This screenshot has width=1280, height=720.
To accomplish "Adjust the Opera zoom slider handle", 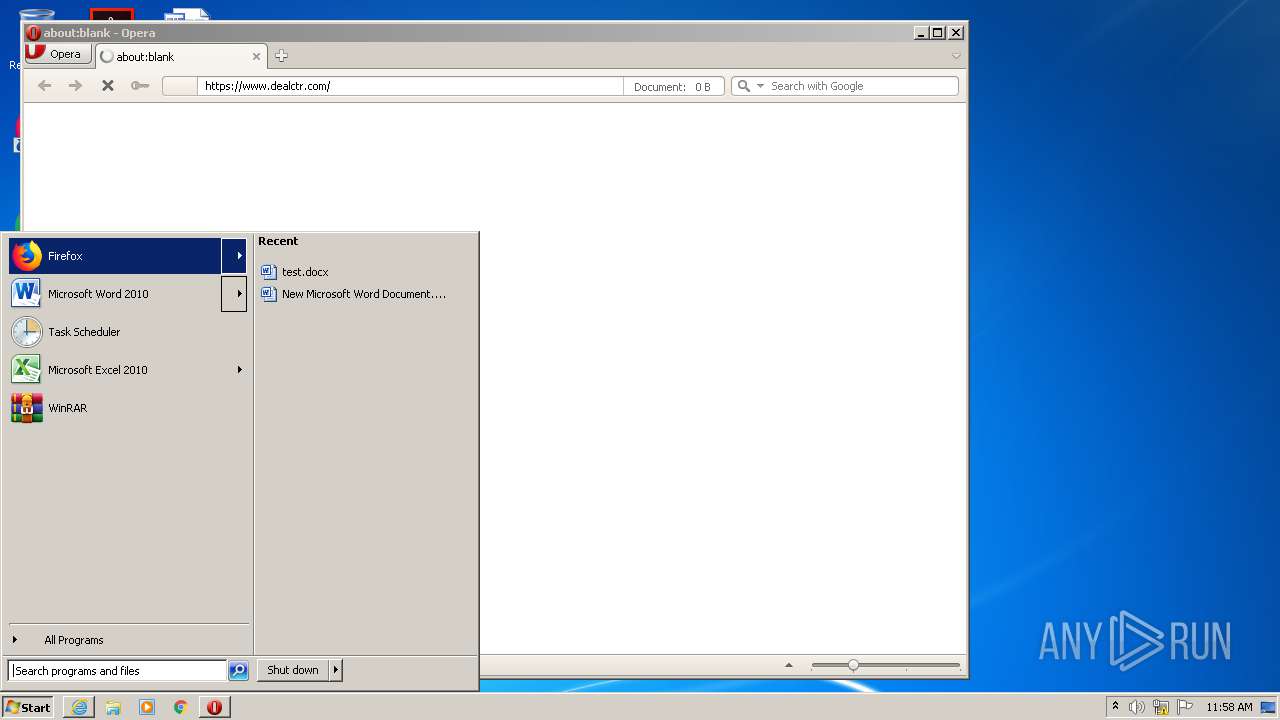I will coord(853,665).
